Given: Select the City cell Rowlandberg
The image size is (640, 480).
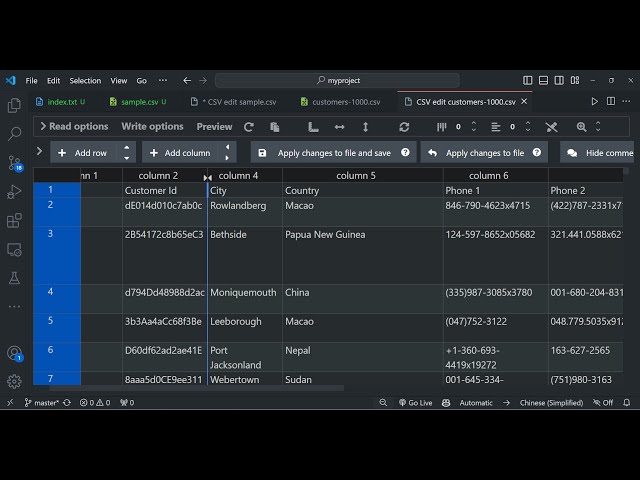Looking at the screenshot, I should point(238,206).
